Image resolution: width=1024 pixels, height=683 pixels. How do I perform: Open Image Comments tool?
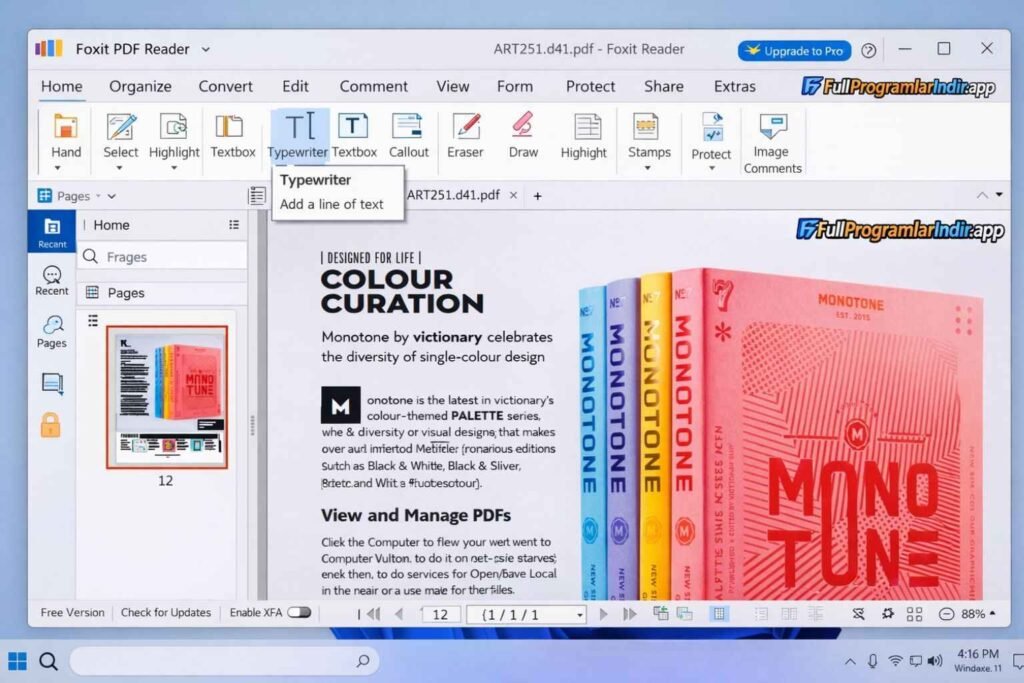[x=771, y=140]
